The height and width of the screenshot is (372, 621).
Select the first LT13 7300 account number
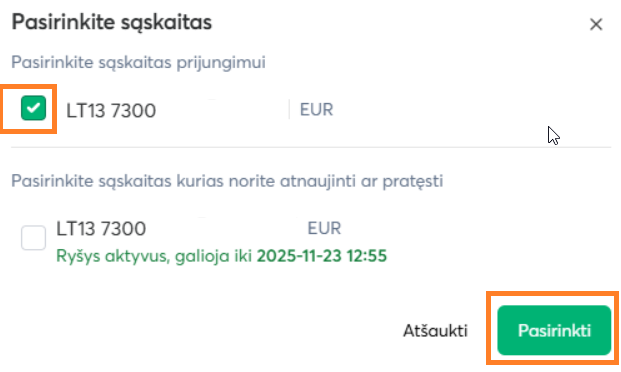click(111, 111)
